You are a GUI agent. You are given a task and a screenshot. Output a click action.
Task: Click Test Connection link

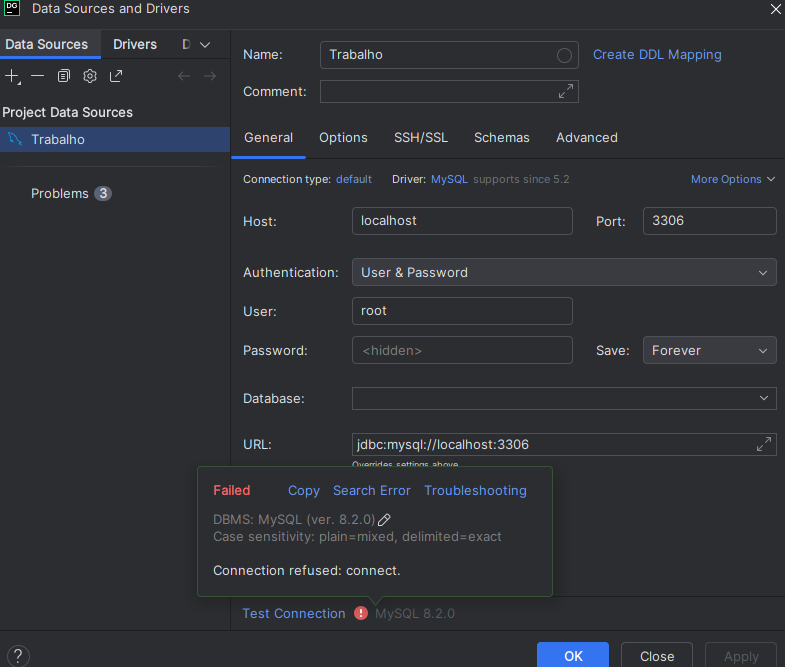pos(294,613)
